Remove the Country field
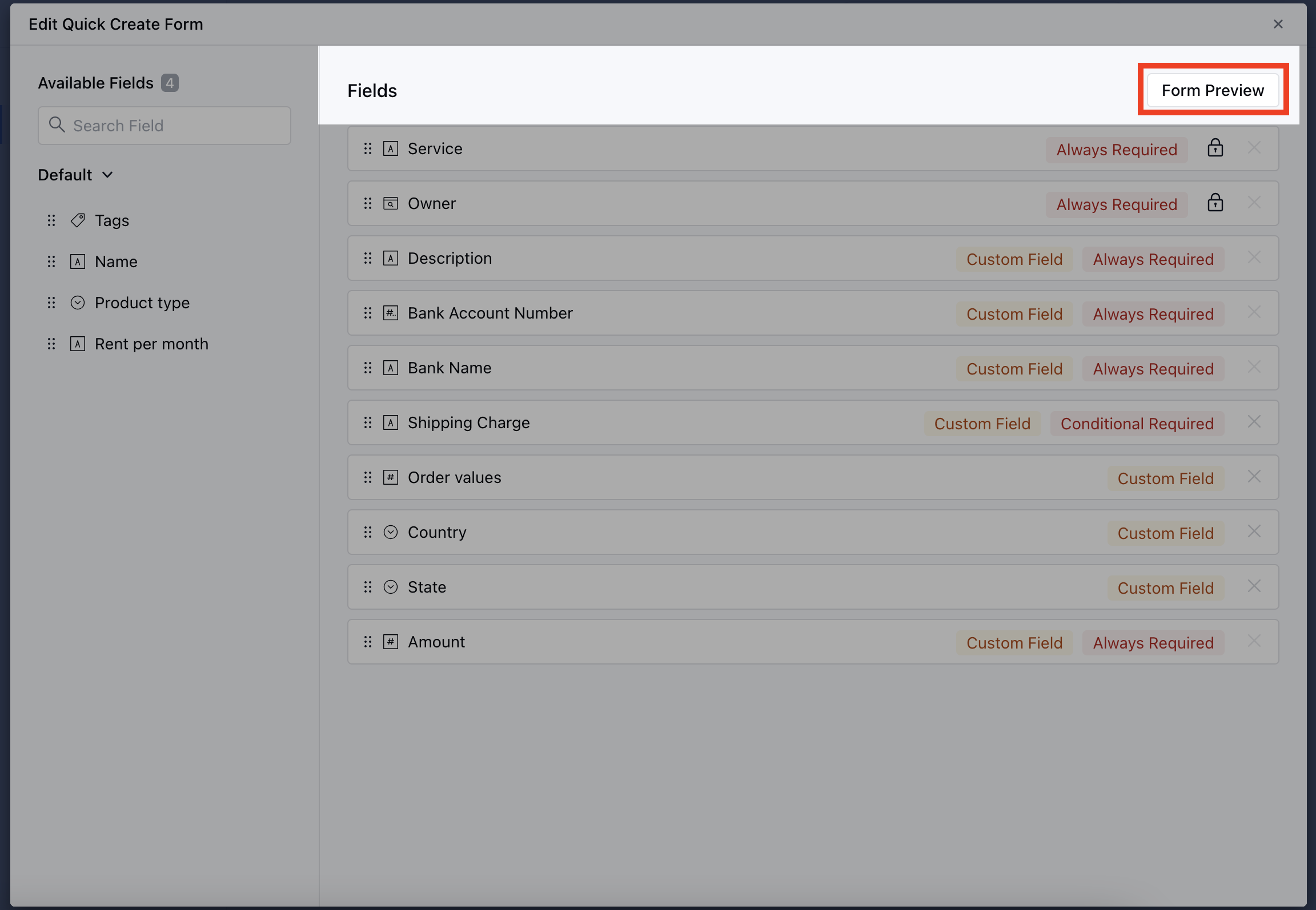1316x910 pixels. click(1254, 531)
